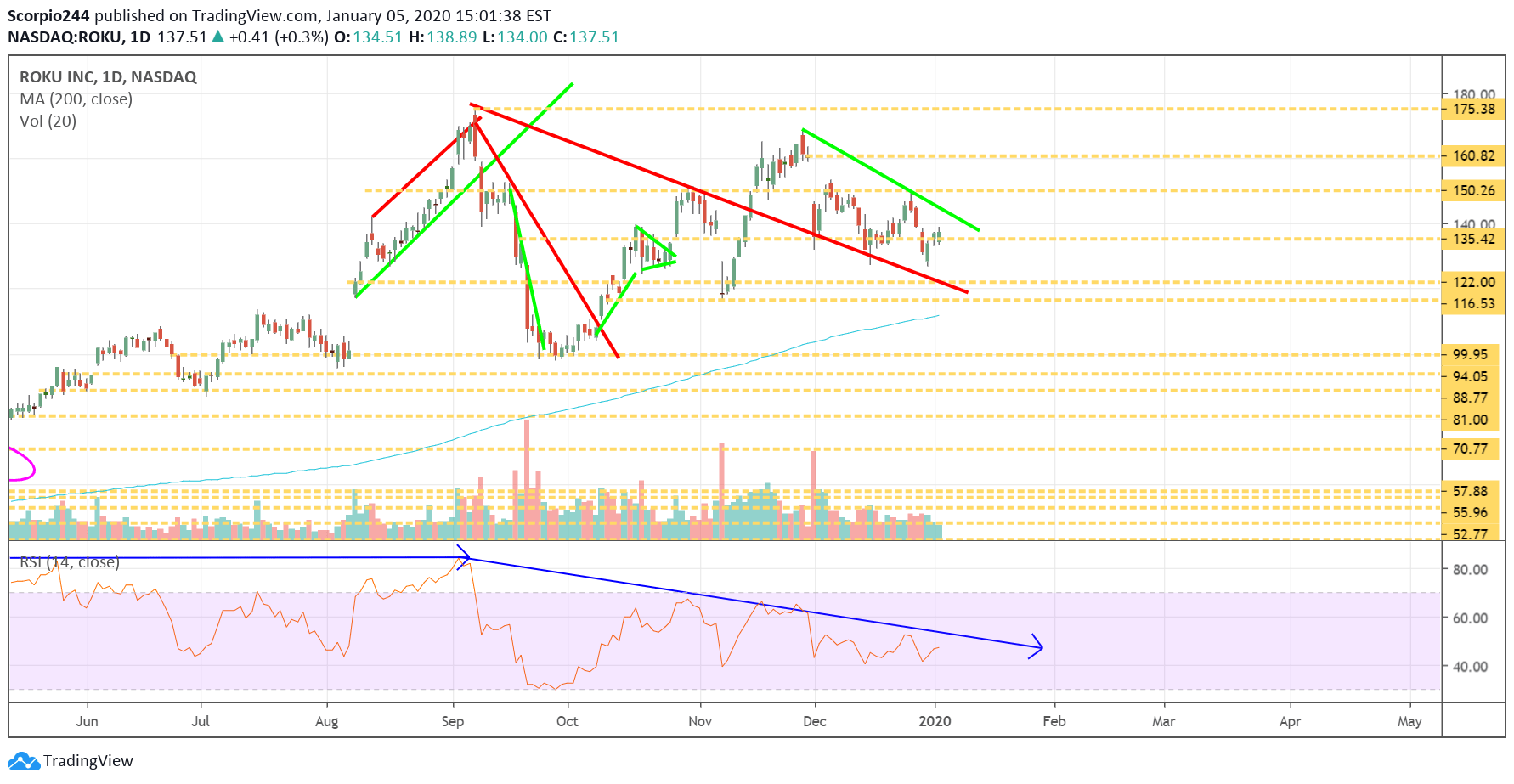Click the Apr label on time axis
This screenshot has width=1514, height=784.
coord(1290,722)
